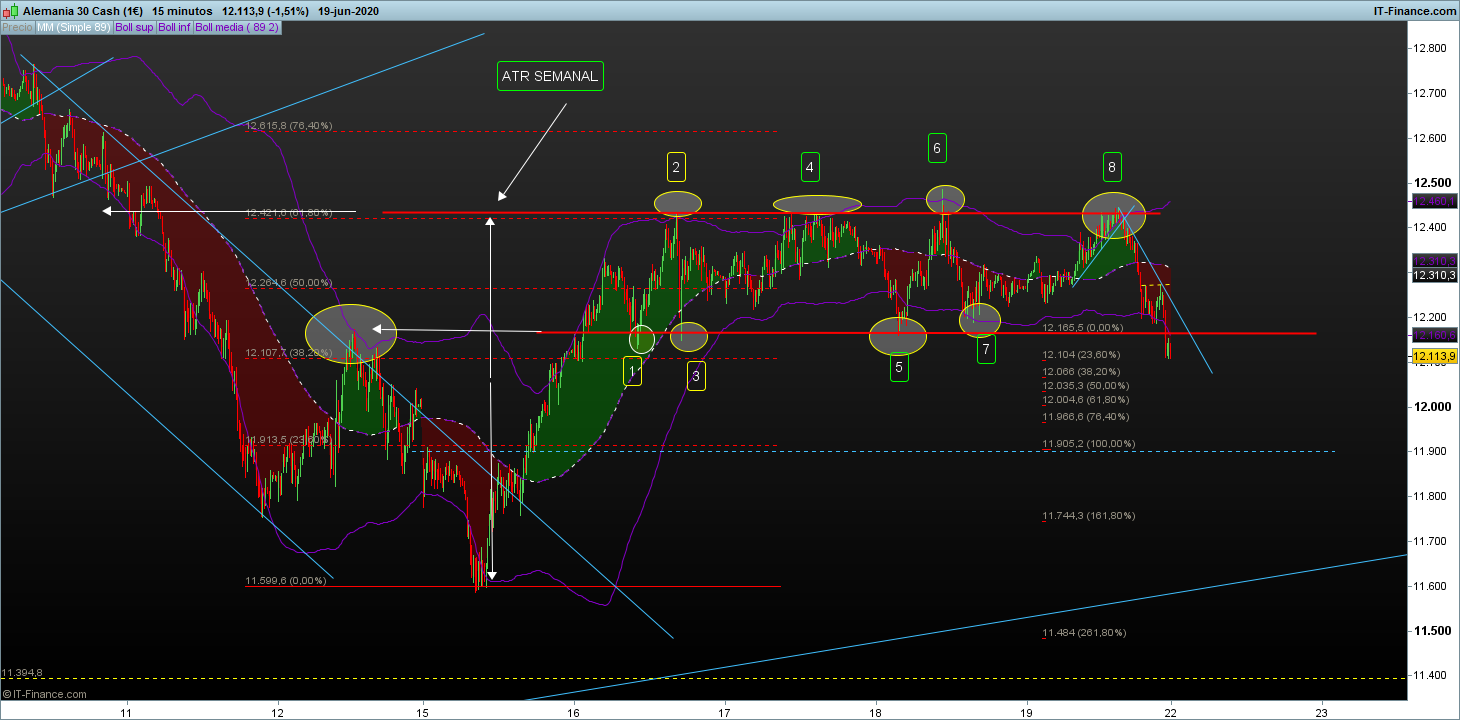
Task: Click the day 22 label on the date axis
Action: (x=1170, y=712)
